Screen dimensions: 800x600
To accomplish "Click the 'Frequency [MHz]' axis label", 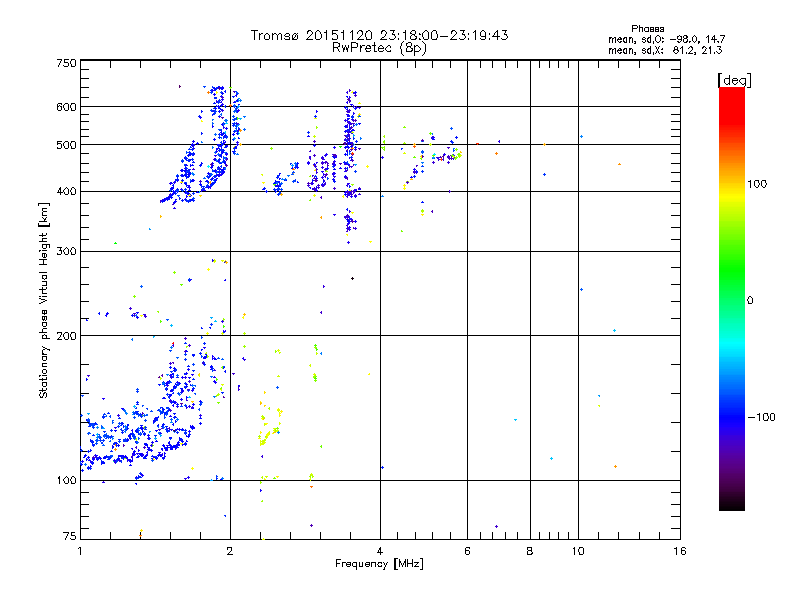I will coord(379,564).
